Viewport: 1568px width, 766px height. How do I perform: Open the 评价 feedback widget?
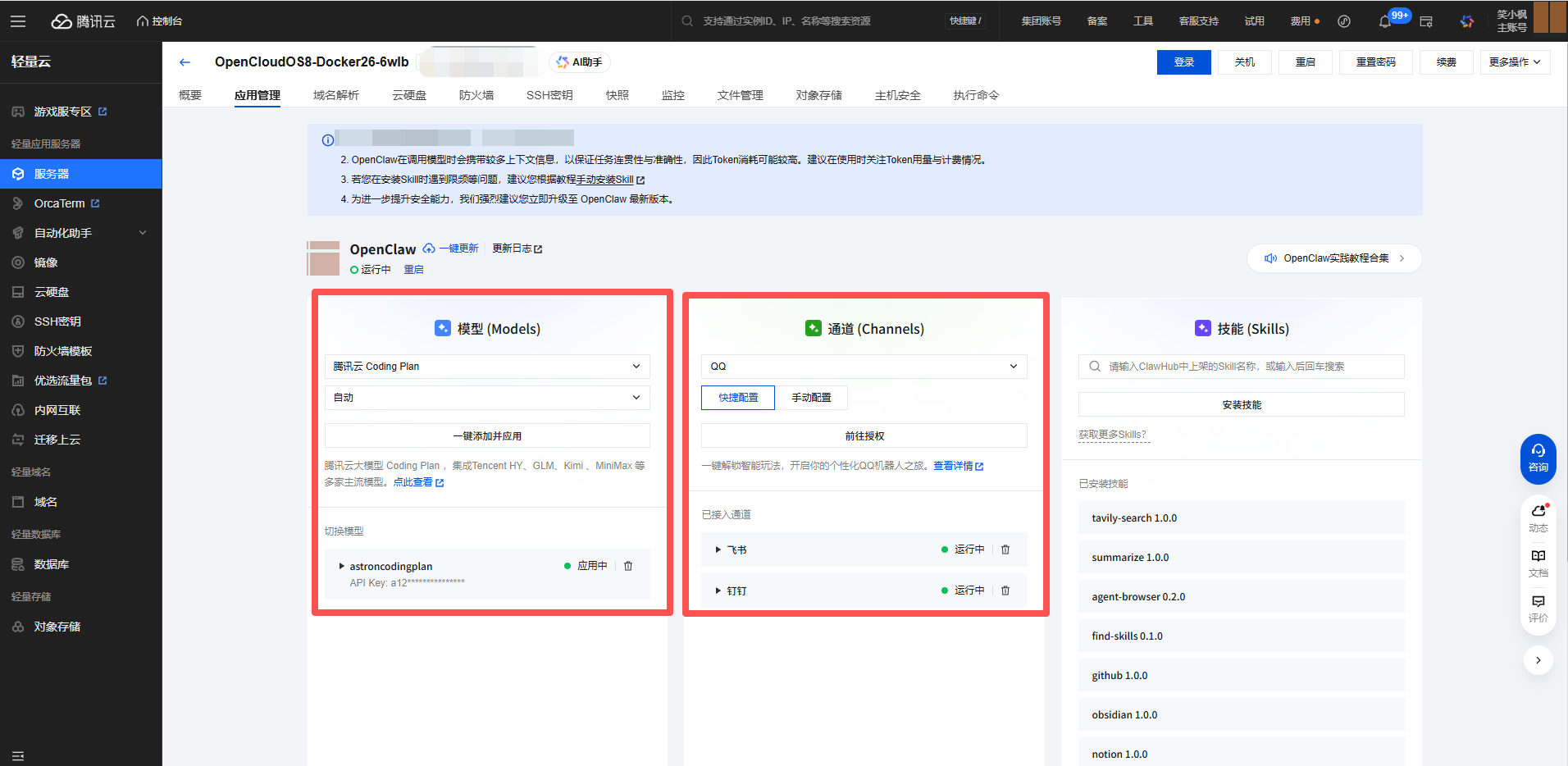coord(1538,609)
